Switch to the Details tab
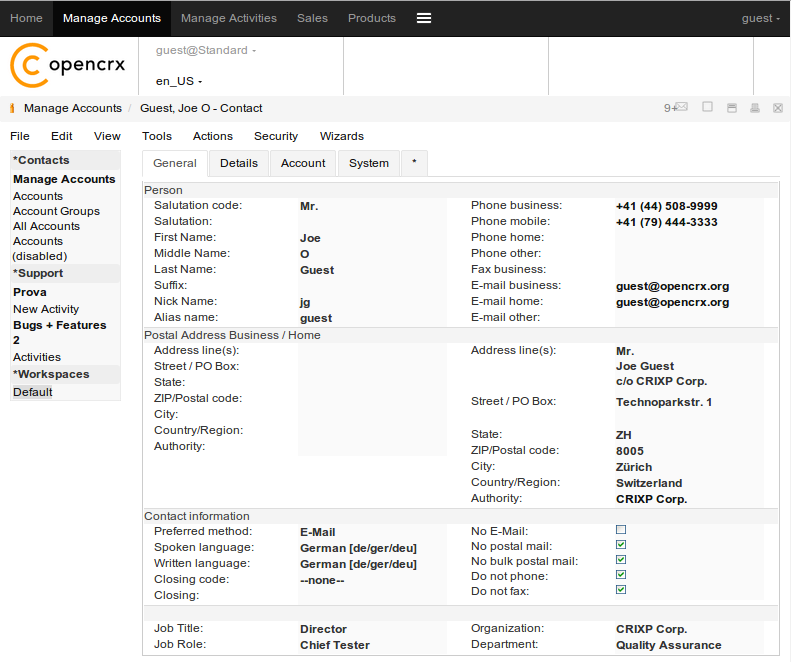The width and height of the screenshot is (791, 662). [x=239, y=163]
